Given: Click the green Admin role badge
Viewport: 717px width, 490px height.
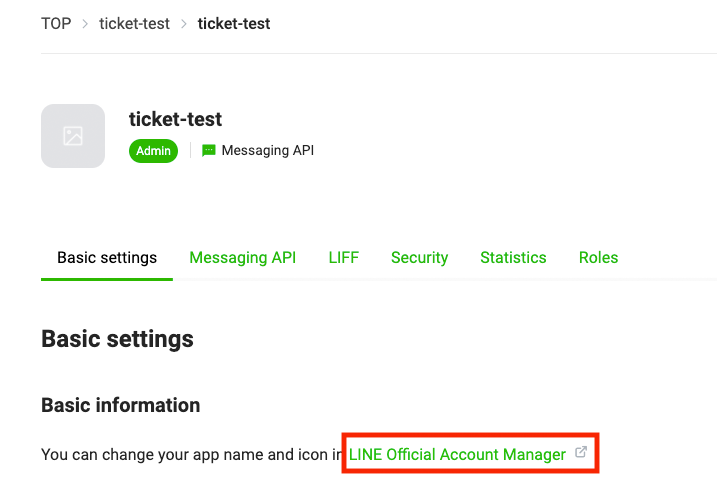Looking at the screenshot, I should (153, 151).
